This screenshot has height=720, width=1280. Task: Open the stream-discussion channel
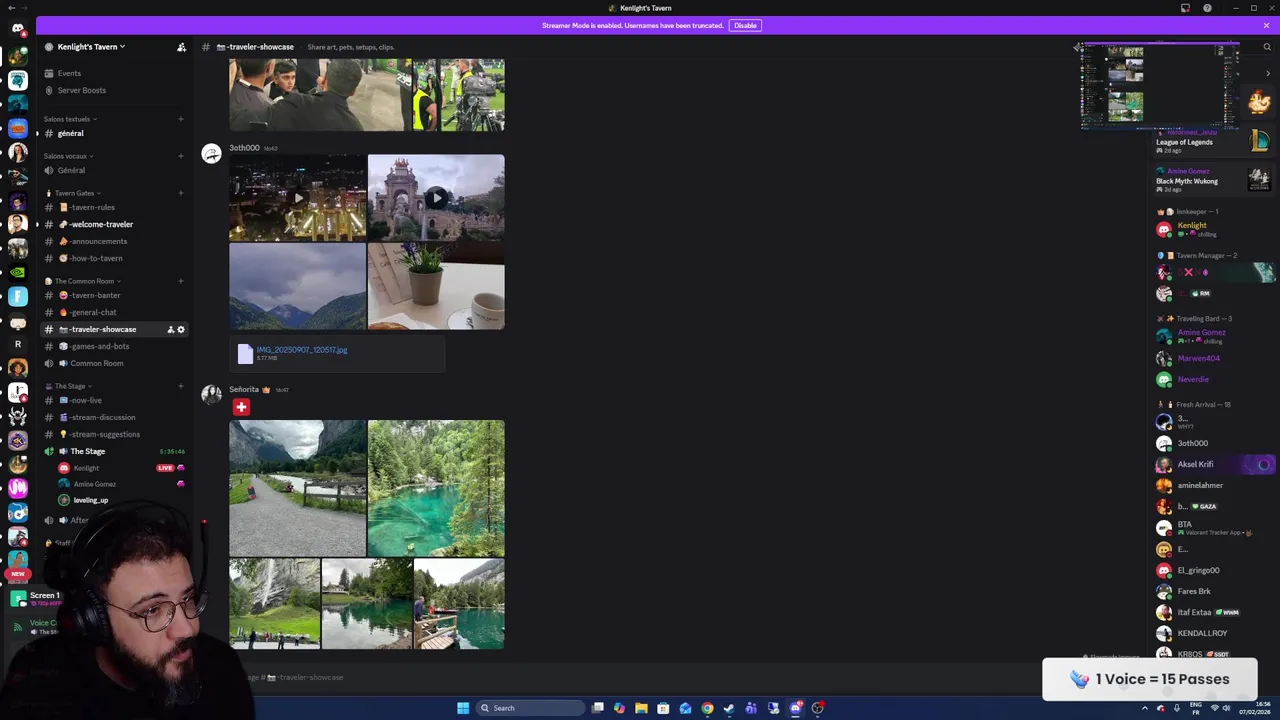click(102, 417)
